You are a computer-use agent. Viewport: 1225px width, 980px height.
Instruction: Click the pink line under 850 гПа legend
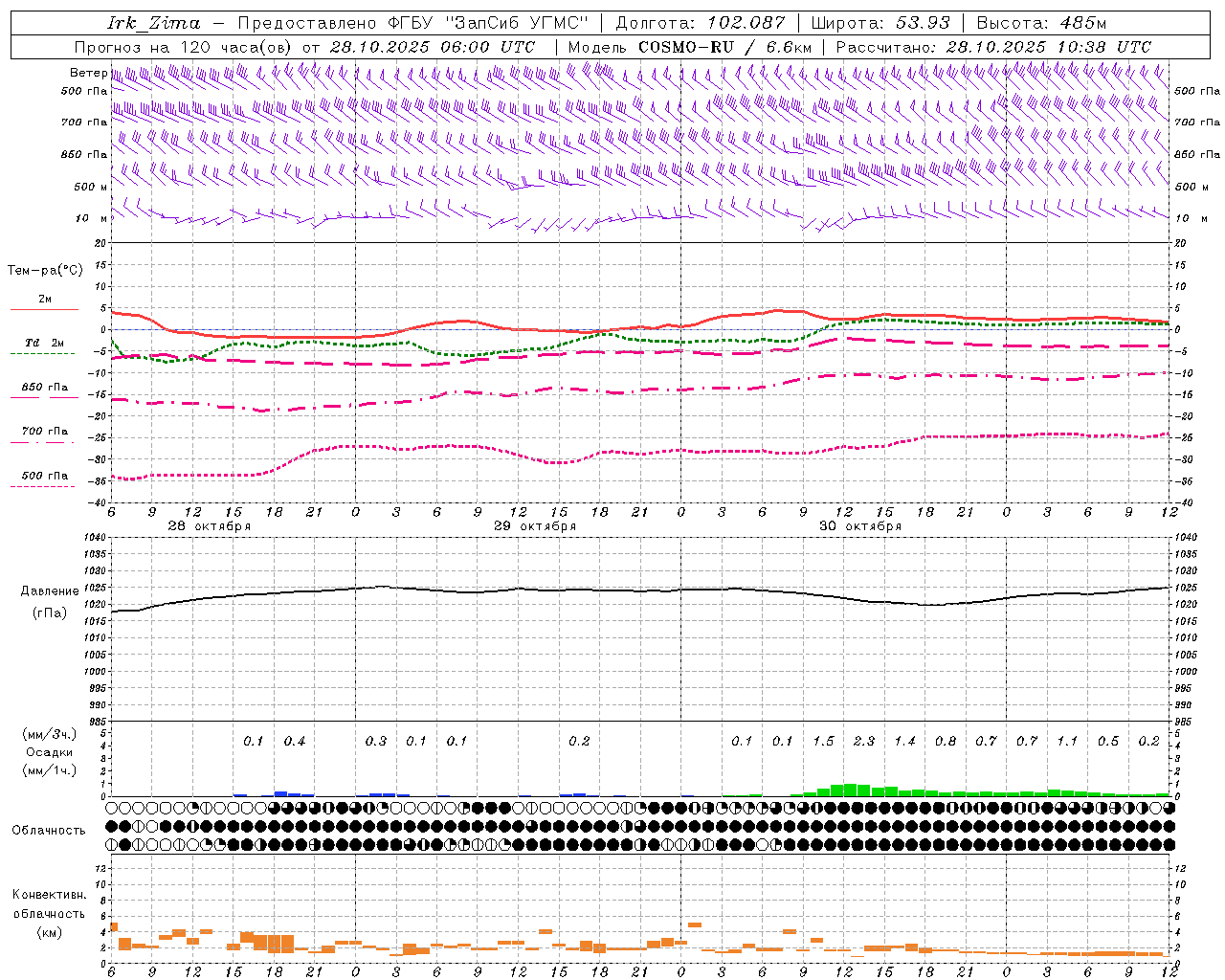click(42, 397)
